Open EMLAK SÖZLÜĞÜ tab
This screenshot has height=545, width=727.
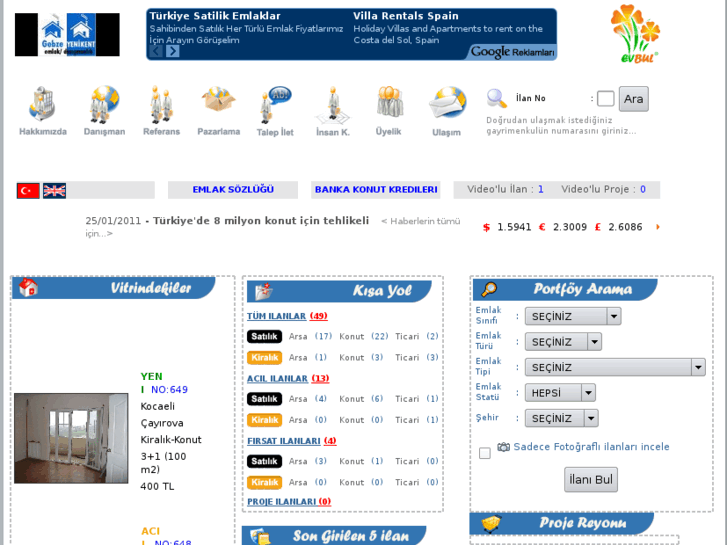(233, 189)
